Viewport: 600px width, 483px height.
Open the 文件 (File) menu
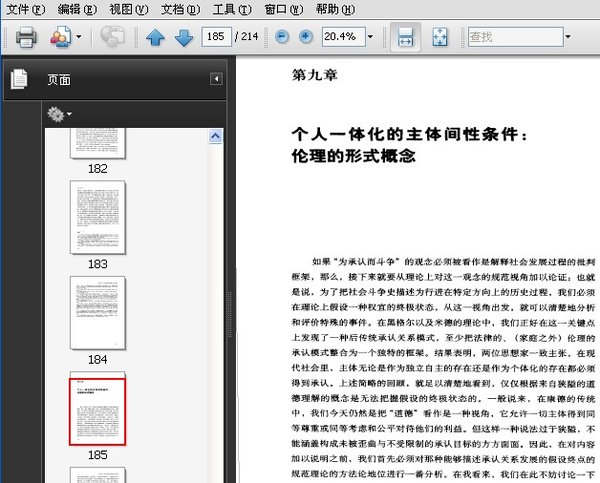[25, 9]
